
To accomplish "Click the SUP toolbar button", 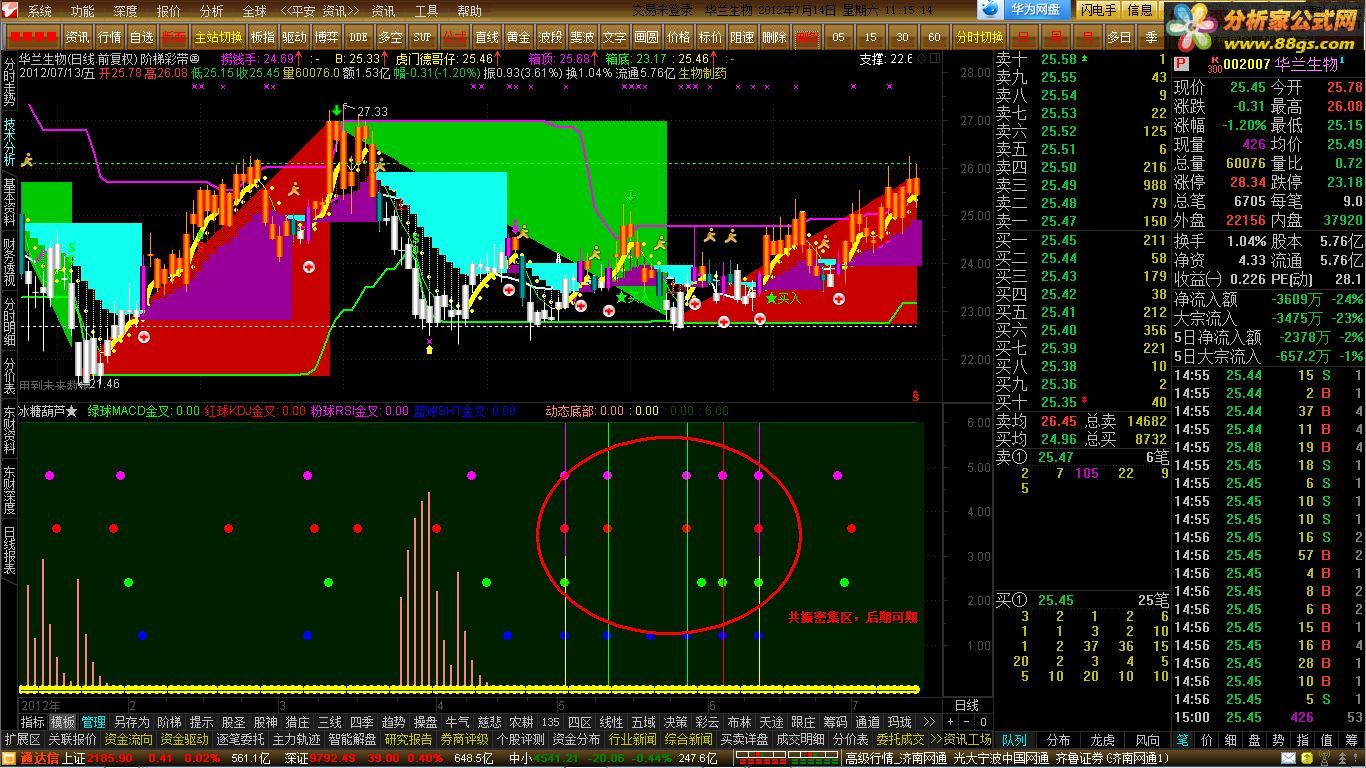I will point(422,37).
